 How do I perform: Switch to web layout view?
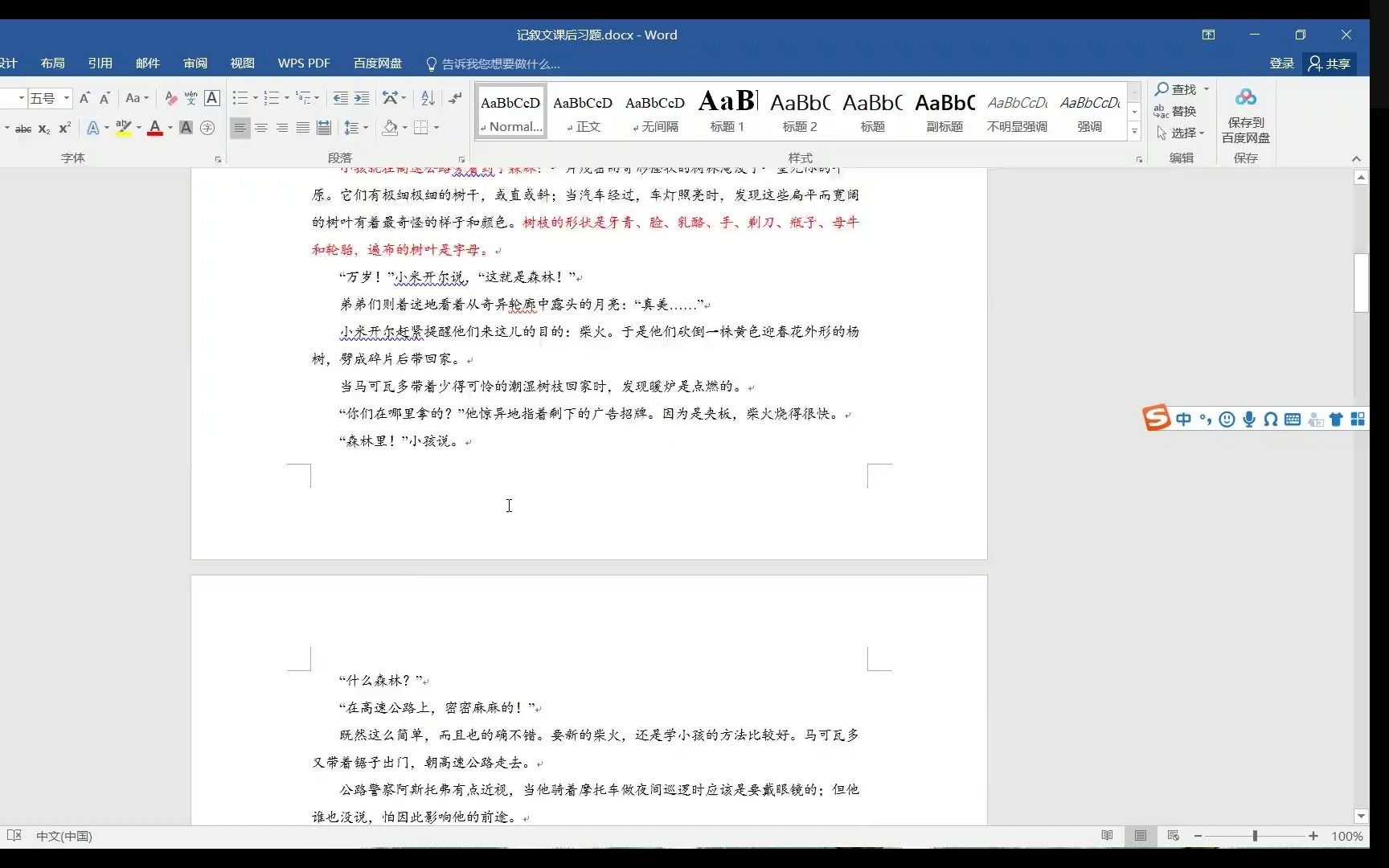pyautogui.click(x=1173, y=836)
